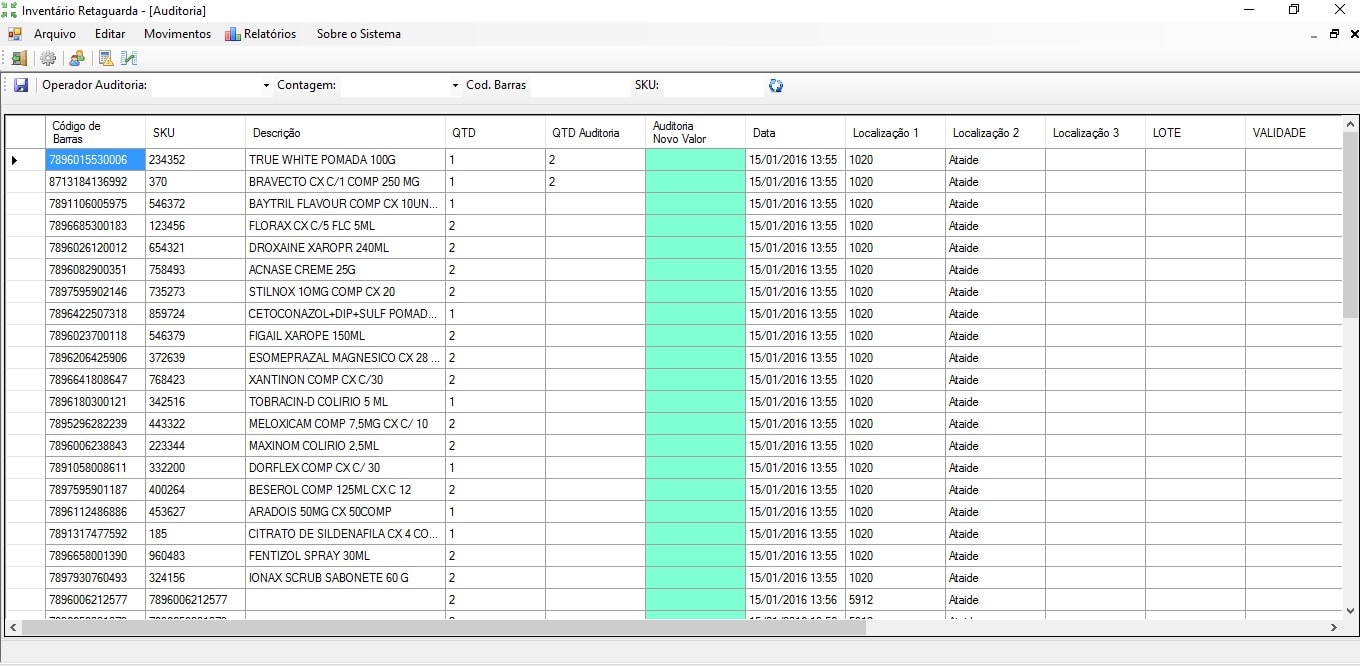Click SKU cell 400264
The width and height of the screenshot is (1360, 666).
pyautogui.click(x=195, y=490)
